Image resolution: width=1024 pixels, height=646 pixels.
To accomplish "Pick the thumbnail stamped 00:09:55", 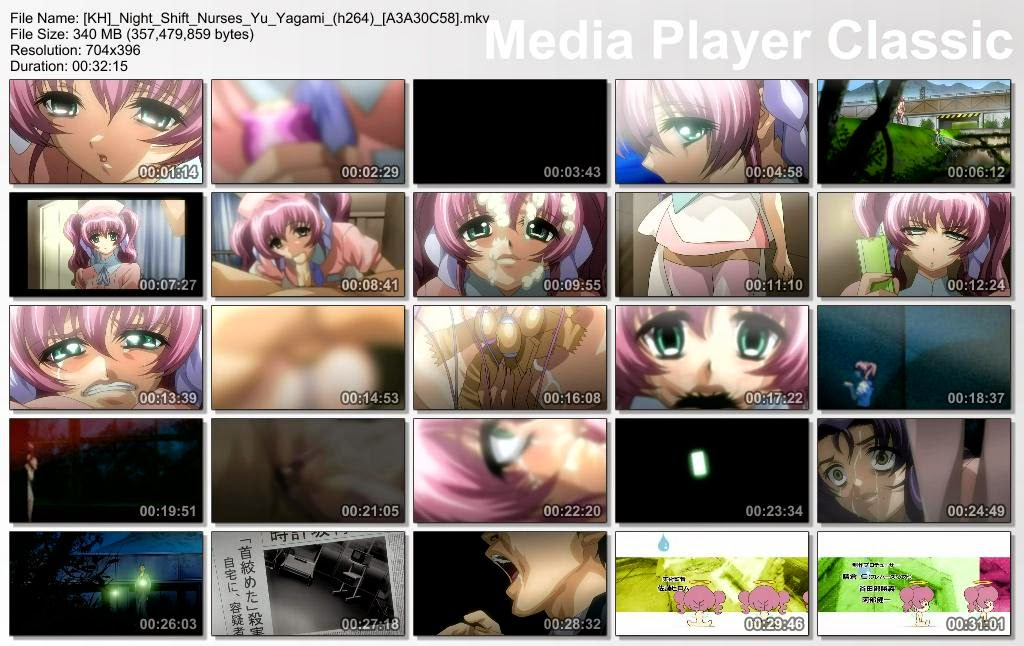I will click(510, 245).
